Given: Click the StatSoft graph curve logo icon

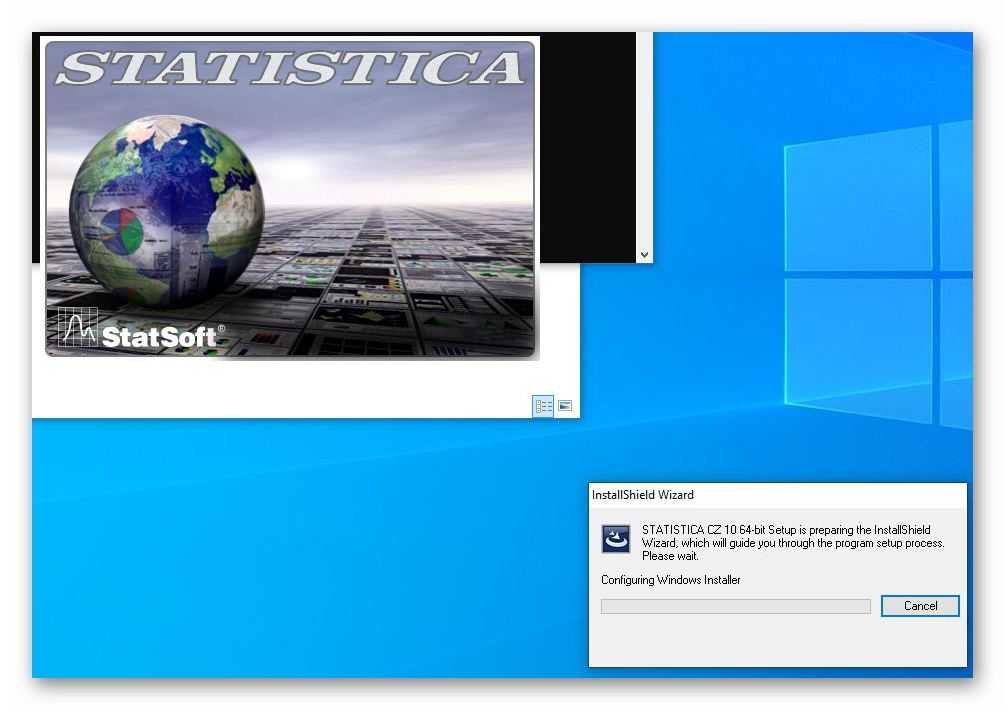Looking at the screenshot, I should [78, 327].
